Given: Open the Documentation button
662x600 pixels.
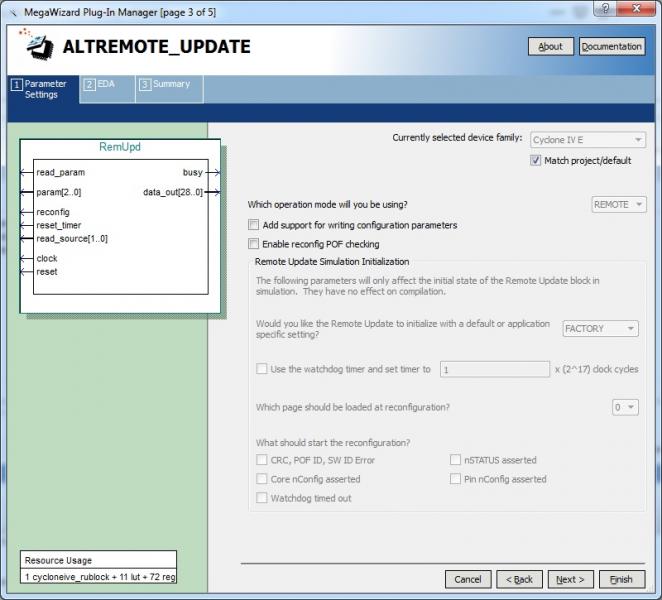Looking at the screenshot, I should [x=611, y=46].
